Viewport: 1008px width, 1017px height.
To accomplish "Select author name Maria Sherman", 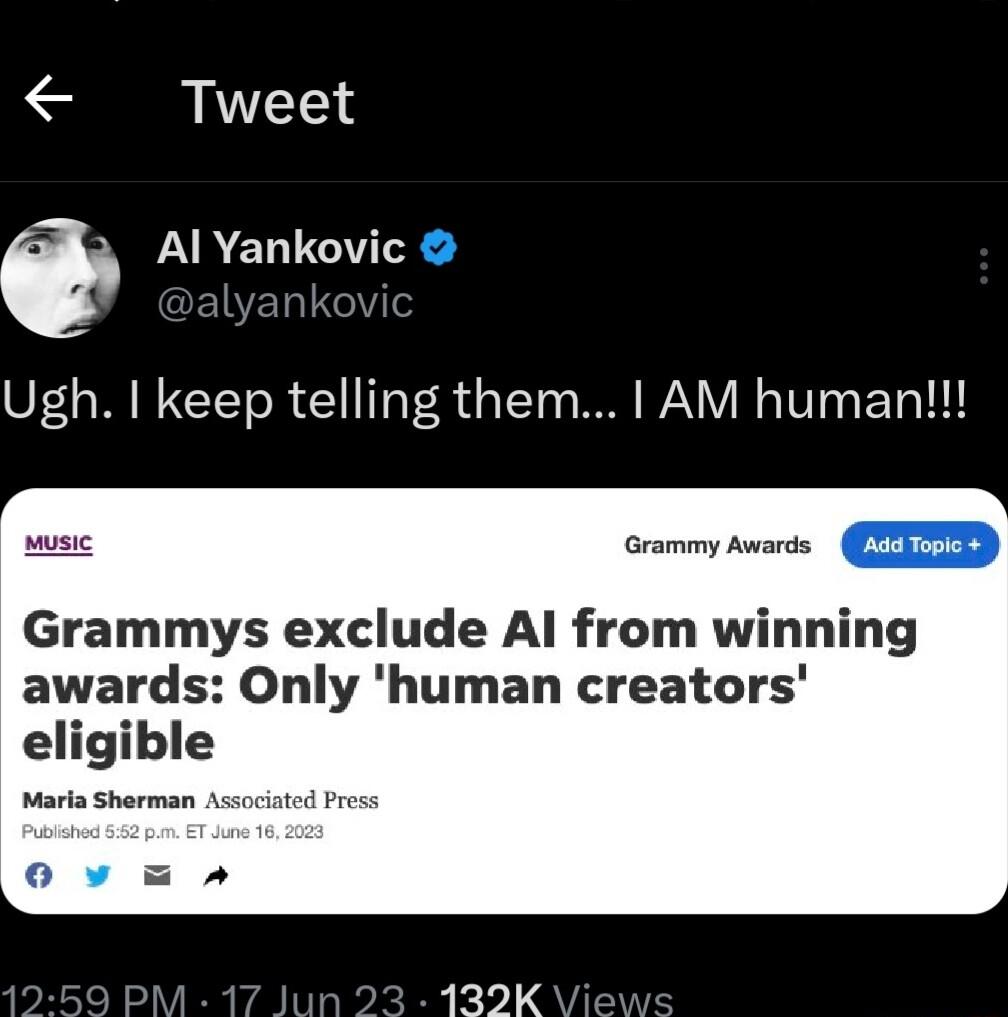I will (105, 800).
